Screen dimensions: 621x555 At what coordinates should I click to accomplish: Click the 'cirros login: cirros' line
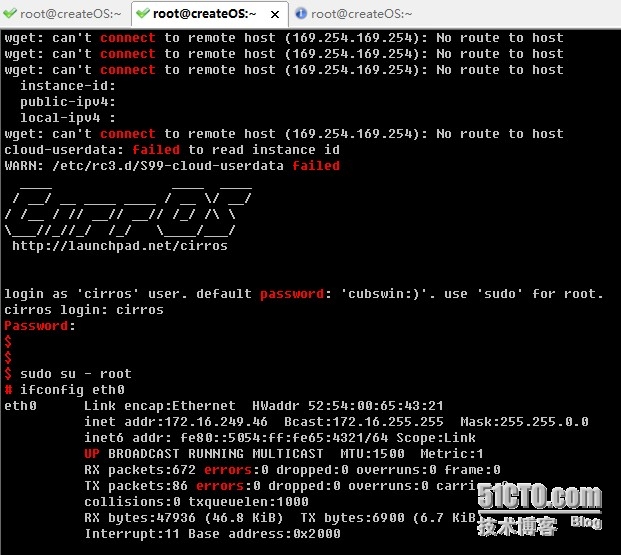[x=84, y=310]
